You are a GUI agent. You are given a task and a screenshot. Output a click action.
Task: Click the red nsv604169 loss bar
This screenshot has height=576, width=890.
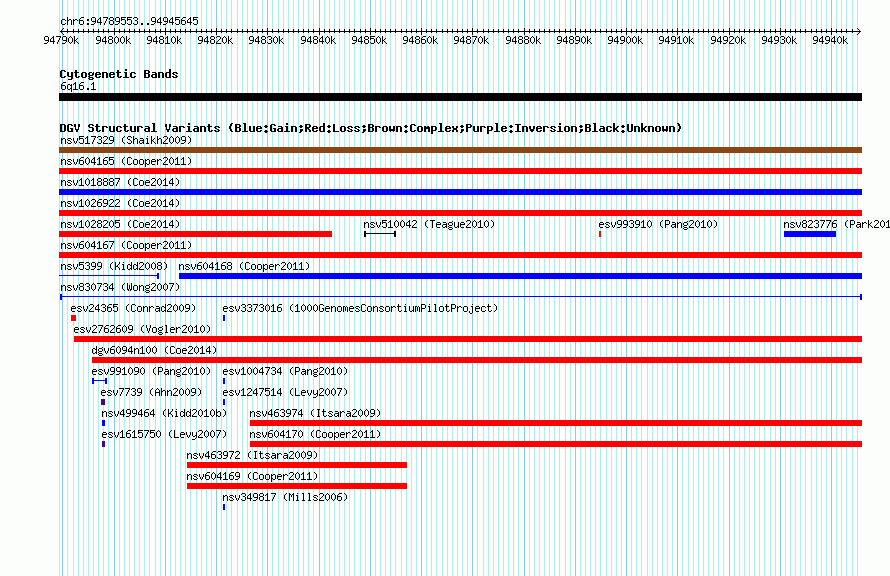[297, 486]
